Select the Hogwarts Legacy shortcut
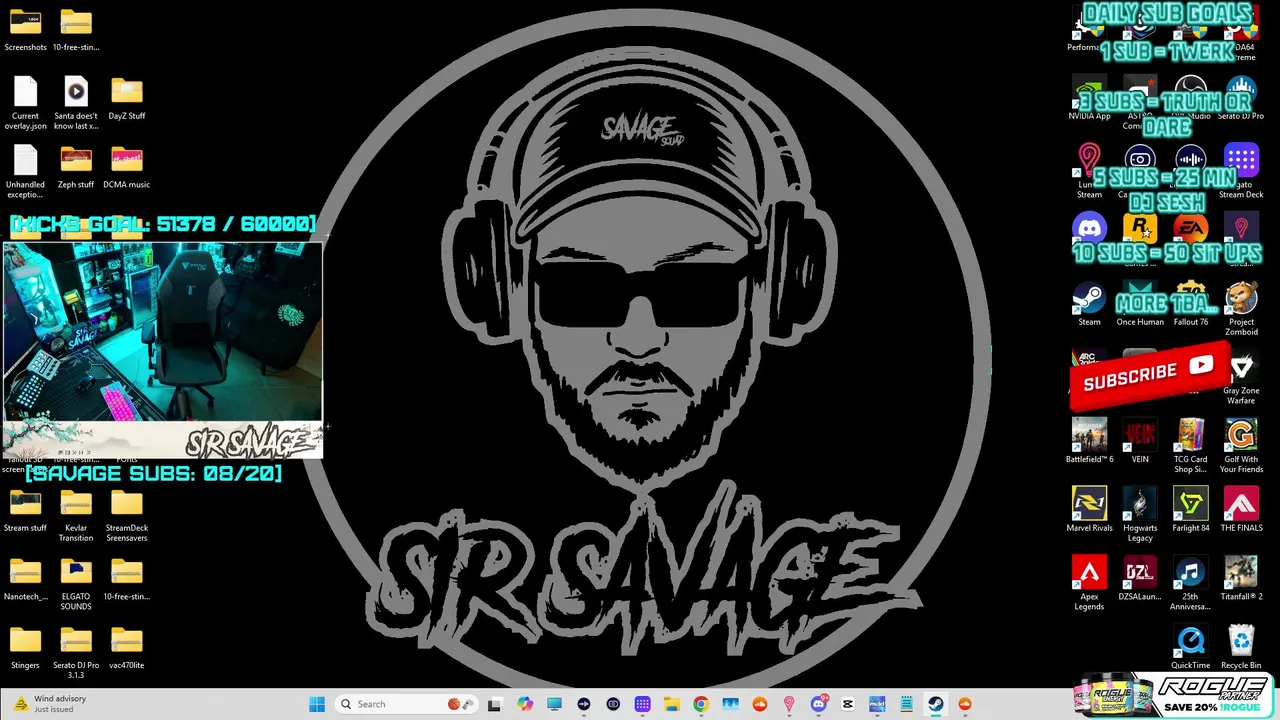The width and height of the screenshot is (1280, 720). pyautogui.click(x=1140, y=516)
